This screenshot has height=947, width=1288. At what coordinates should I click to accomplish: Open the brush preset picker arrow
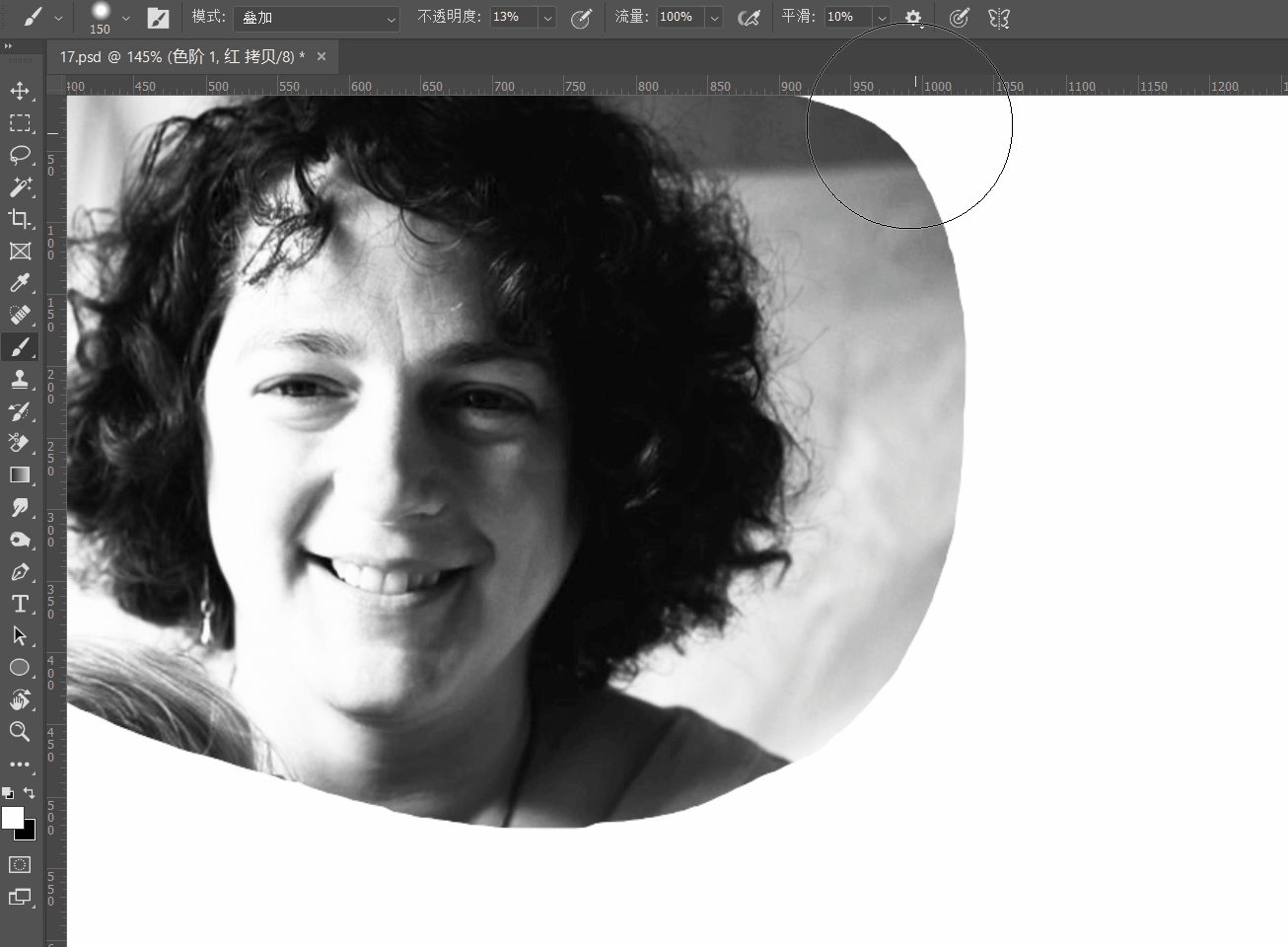tap(126, 18)
